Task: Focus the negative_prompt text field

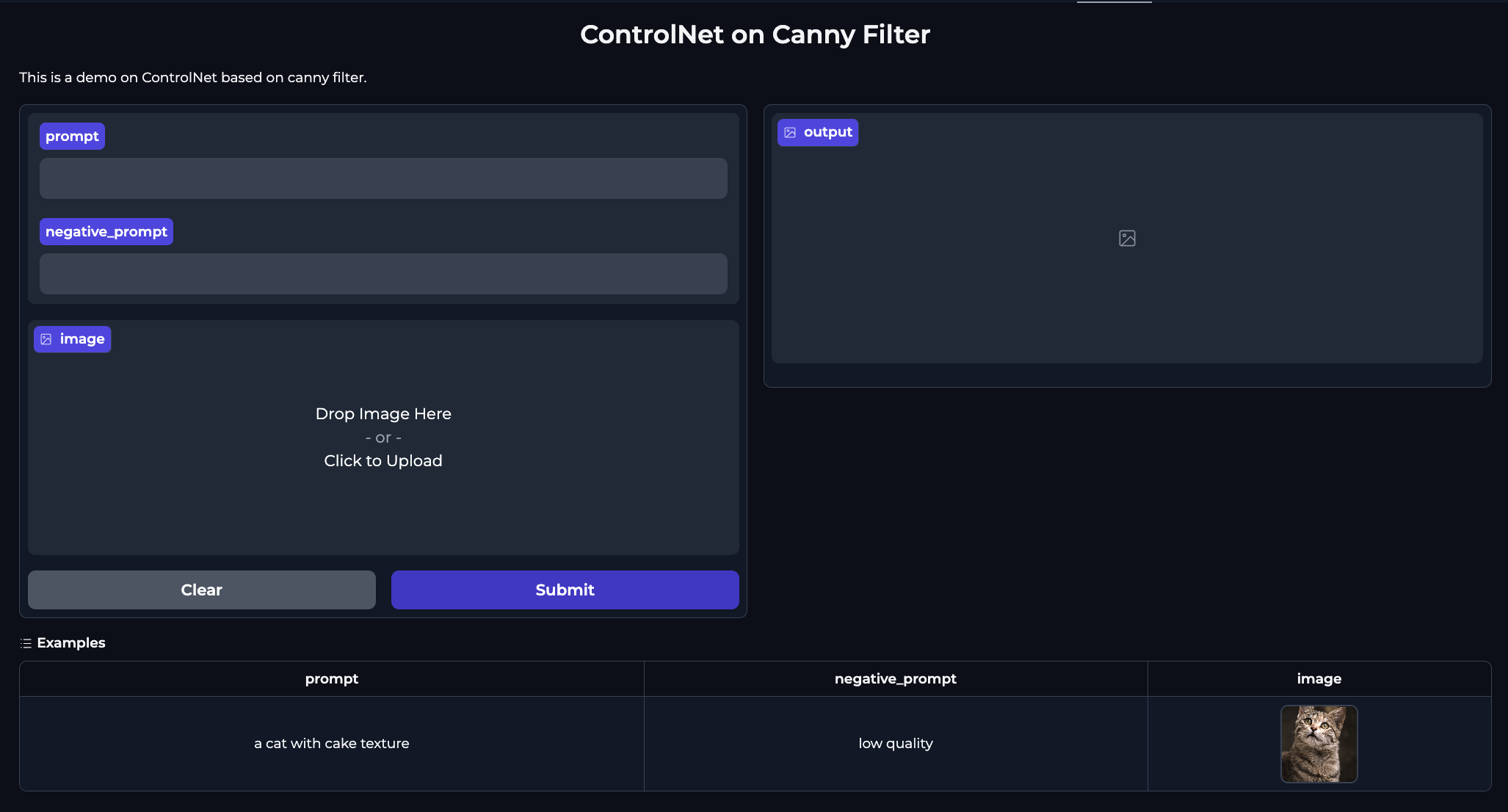Action: (x=383, y=274)
